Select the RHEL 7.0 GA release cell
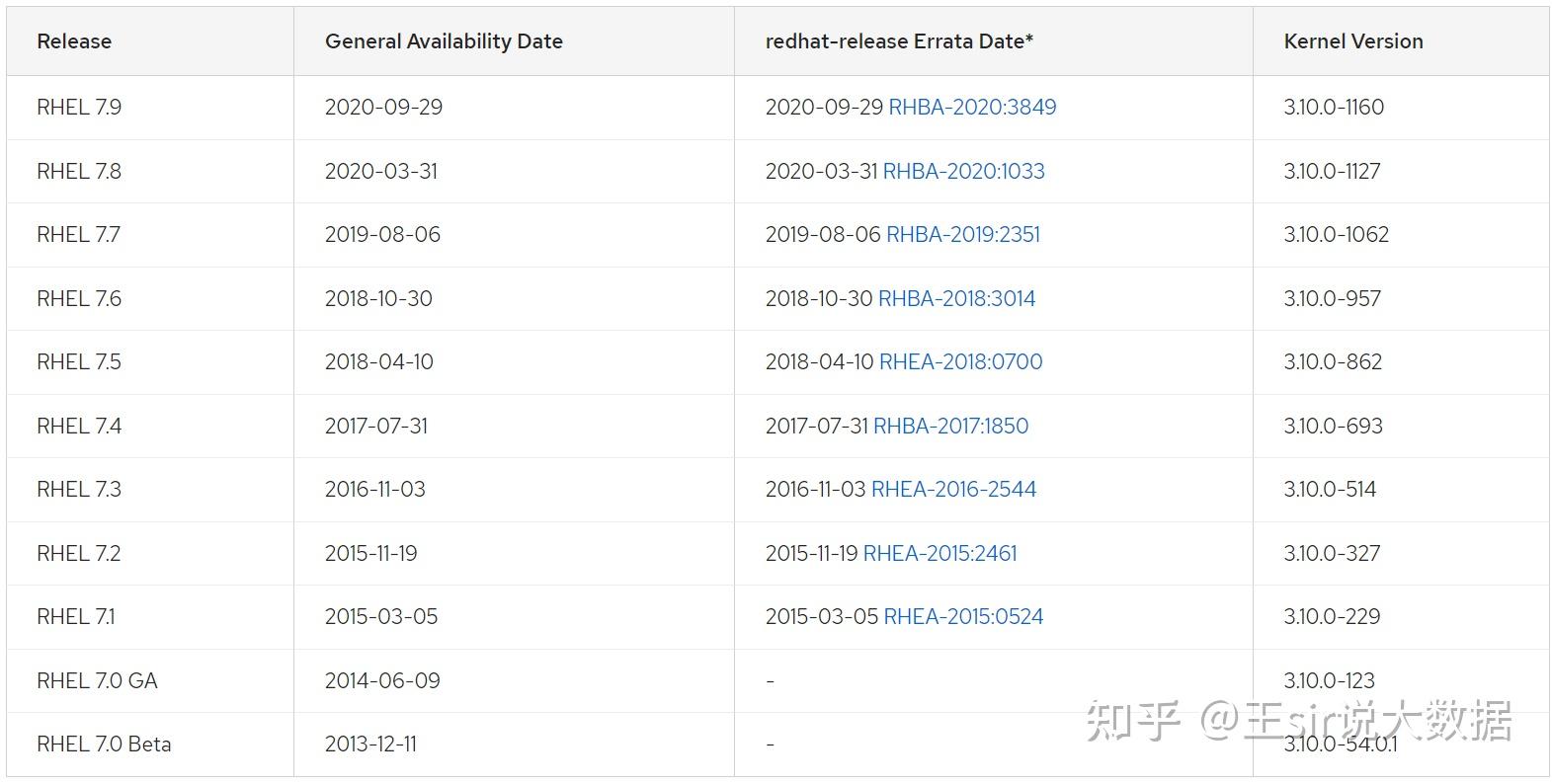1552x784 pixels. [x=97, y=680]
